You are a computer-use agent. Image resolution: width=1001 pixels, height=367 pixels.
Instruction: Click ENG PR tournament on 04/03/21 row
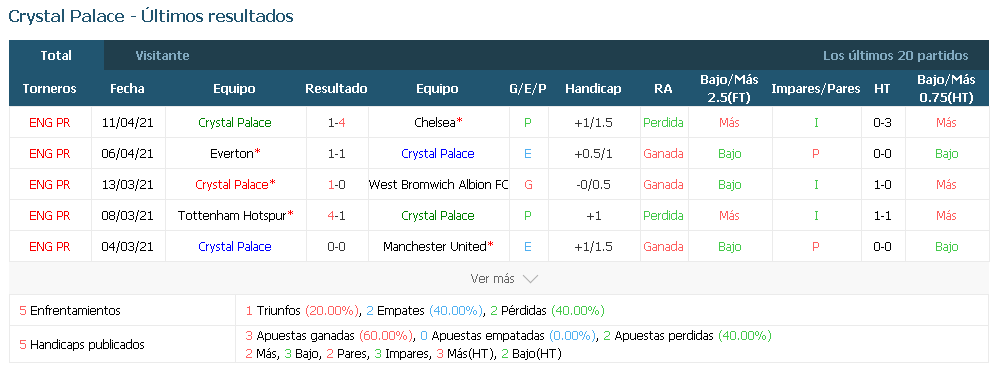click(x=50, y=247)
